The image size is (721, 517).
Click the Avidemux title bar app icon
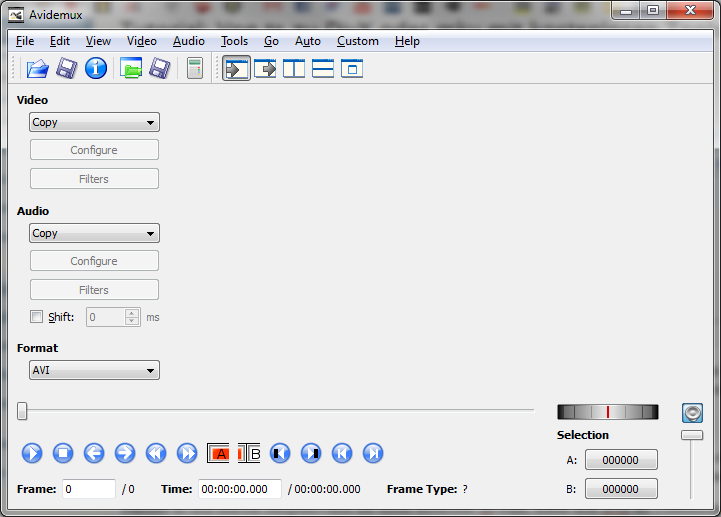tap(16, 15)
